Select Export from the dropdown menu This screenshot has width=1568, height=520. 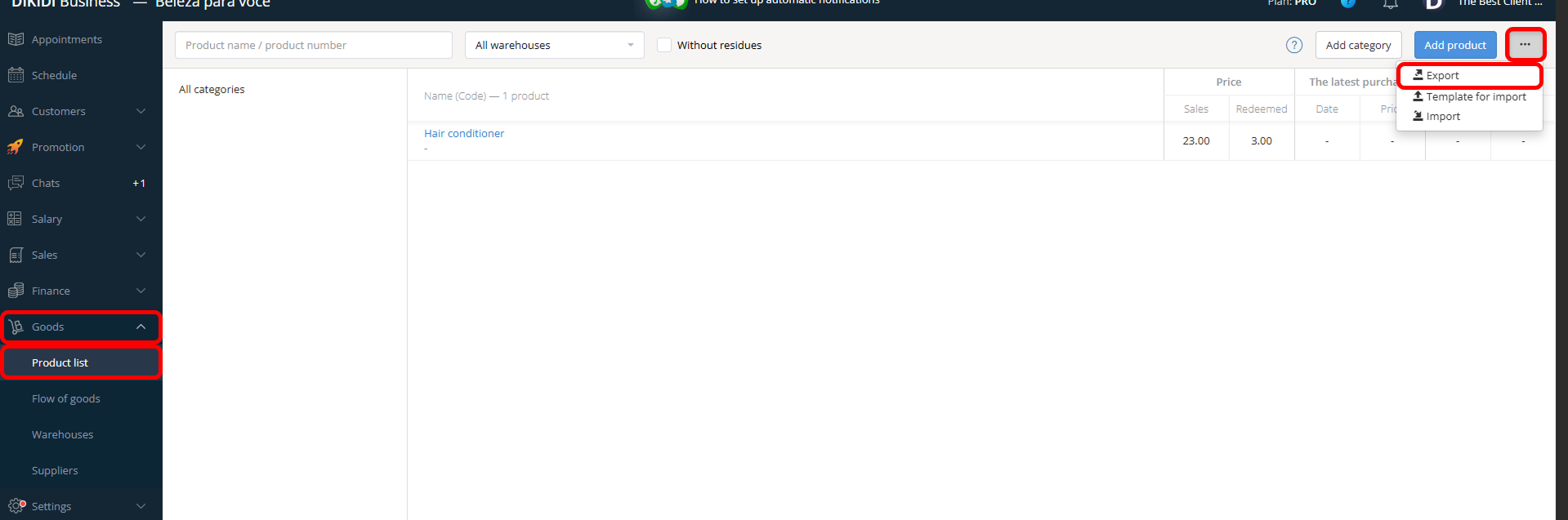tap(1442, 75)
